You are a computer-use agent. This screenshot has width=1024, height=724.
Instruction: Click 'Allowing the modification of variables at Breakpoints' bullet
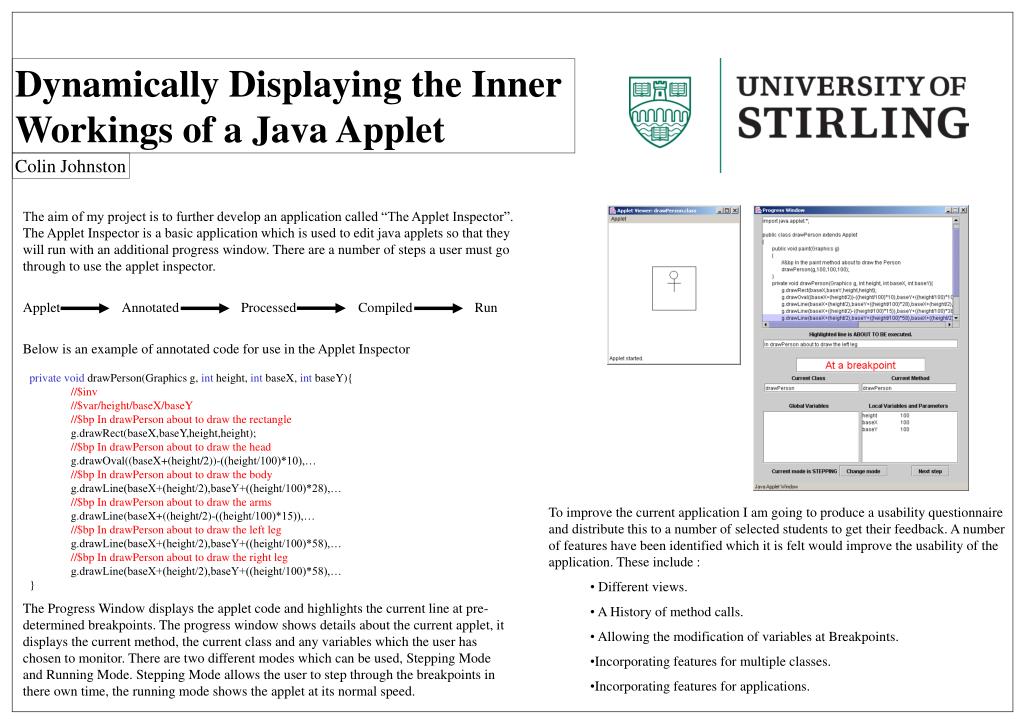coord(744,637)
